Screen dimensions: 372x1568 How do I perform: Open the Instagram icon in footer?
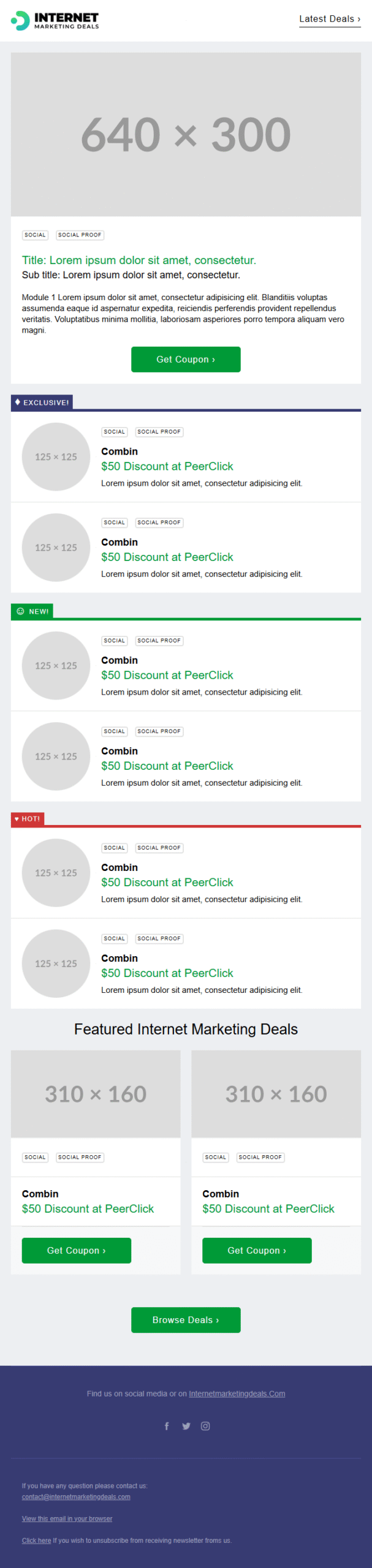pyautogui.click(x=205, y=1426)
